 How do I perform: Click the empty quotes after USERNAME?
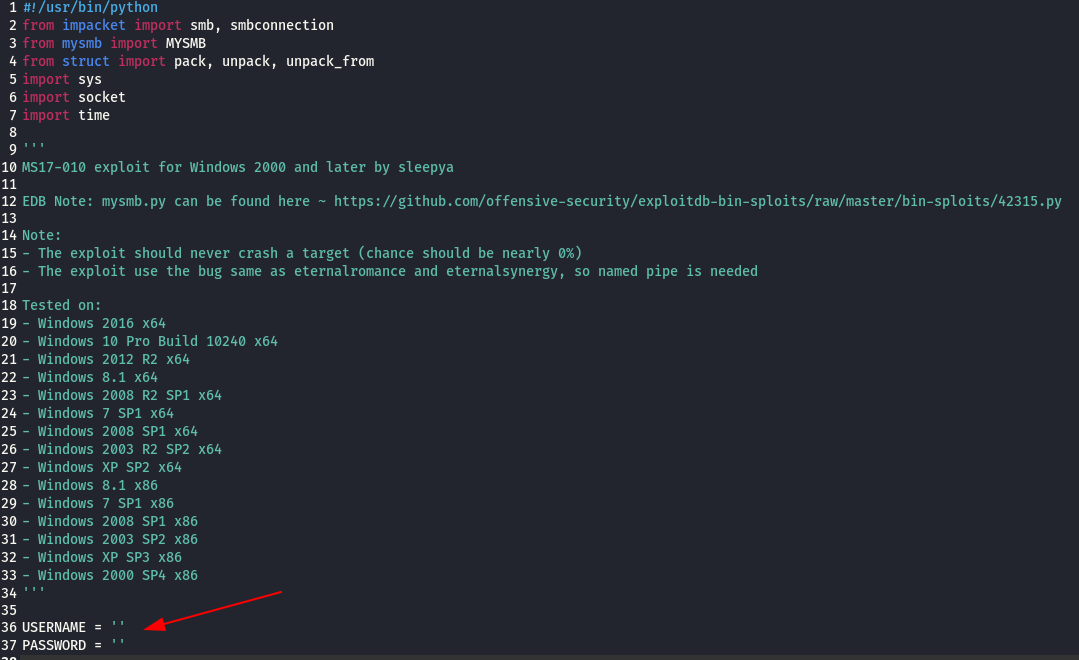coord(117,627)
